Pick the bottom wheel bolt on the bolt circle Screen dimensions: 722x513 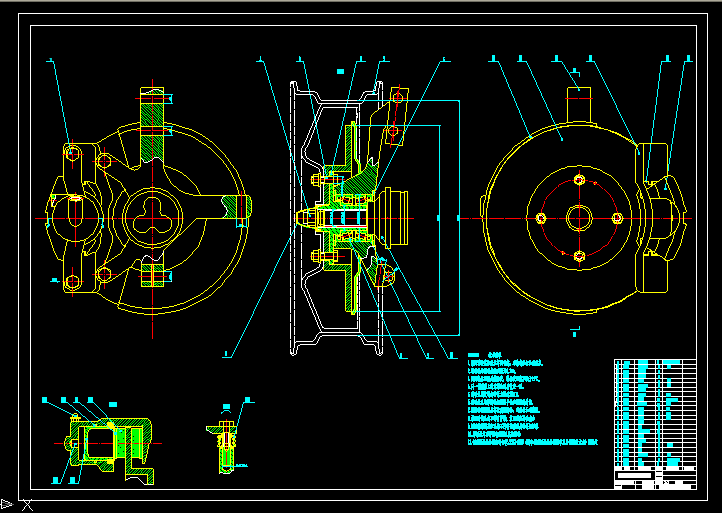tap(579, 256)
